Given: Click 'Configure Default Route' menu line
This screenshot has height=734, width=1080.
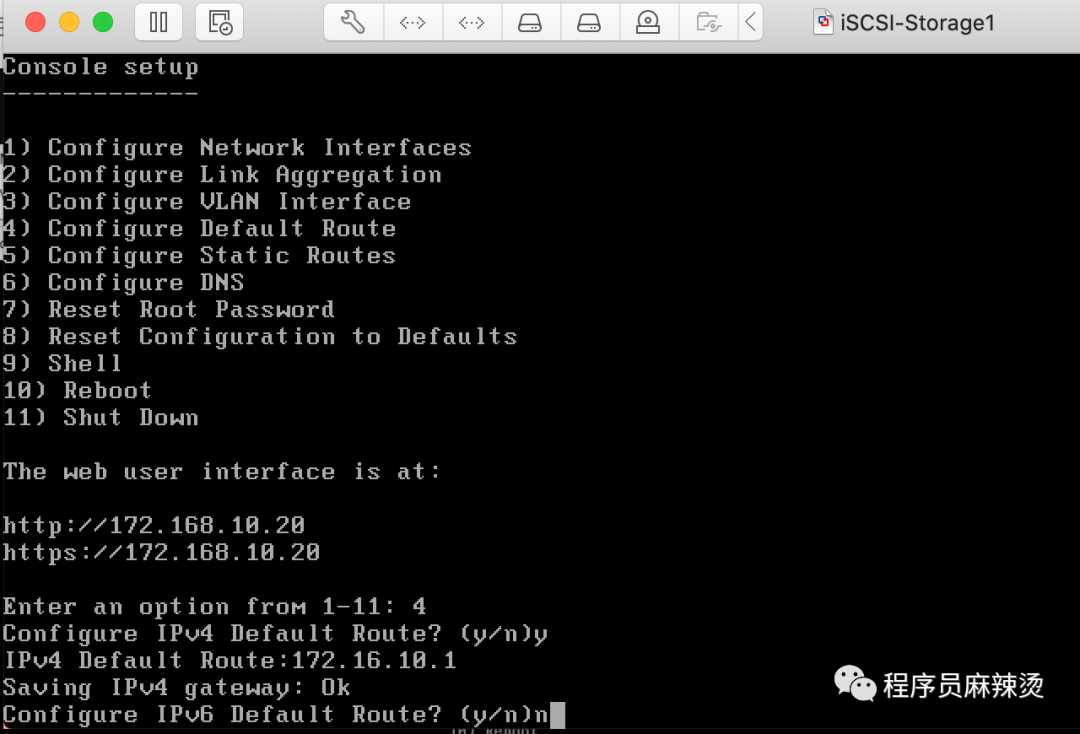Looking at the screenshot, I should tap(199, 228).
